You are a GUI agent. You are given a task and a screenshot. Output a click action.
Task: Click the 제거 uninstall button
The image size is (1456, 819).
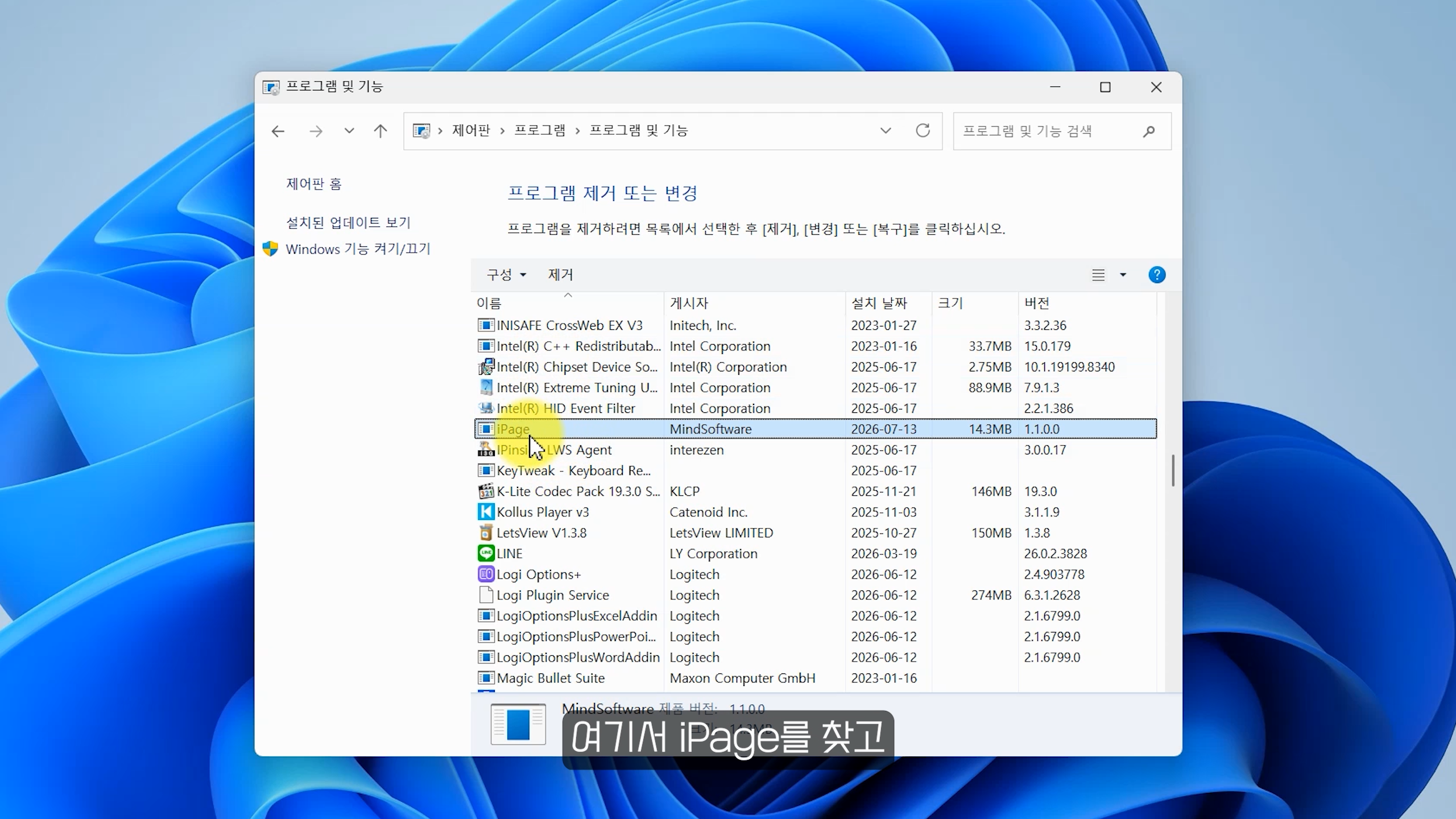coord(560,275)
